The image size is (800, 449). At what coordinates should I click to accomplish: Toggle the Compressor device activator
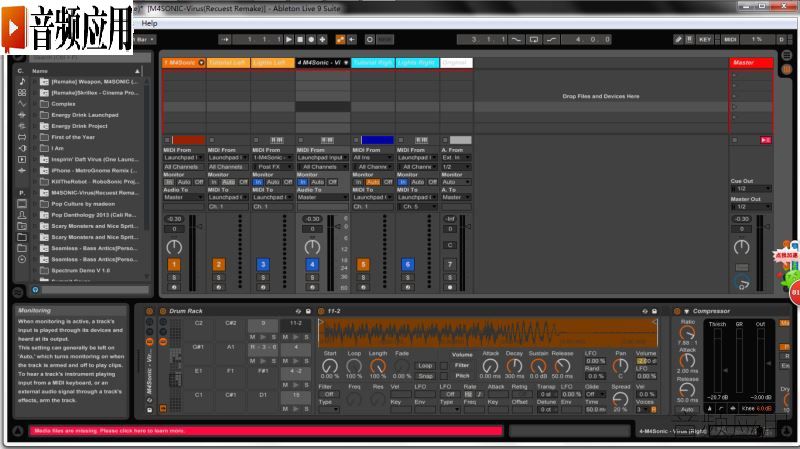point(677,311)
